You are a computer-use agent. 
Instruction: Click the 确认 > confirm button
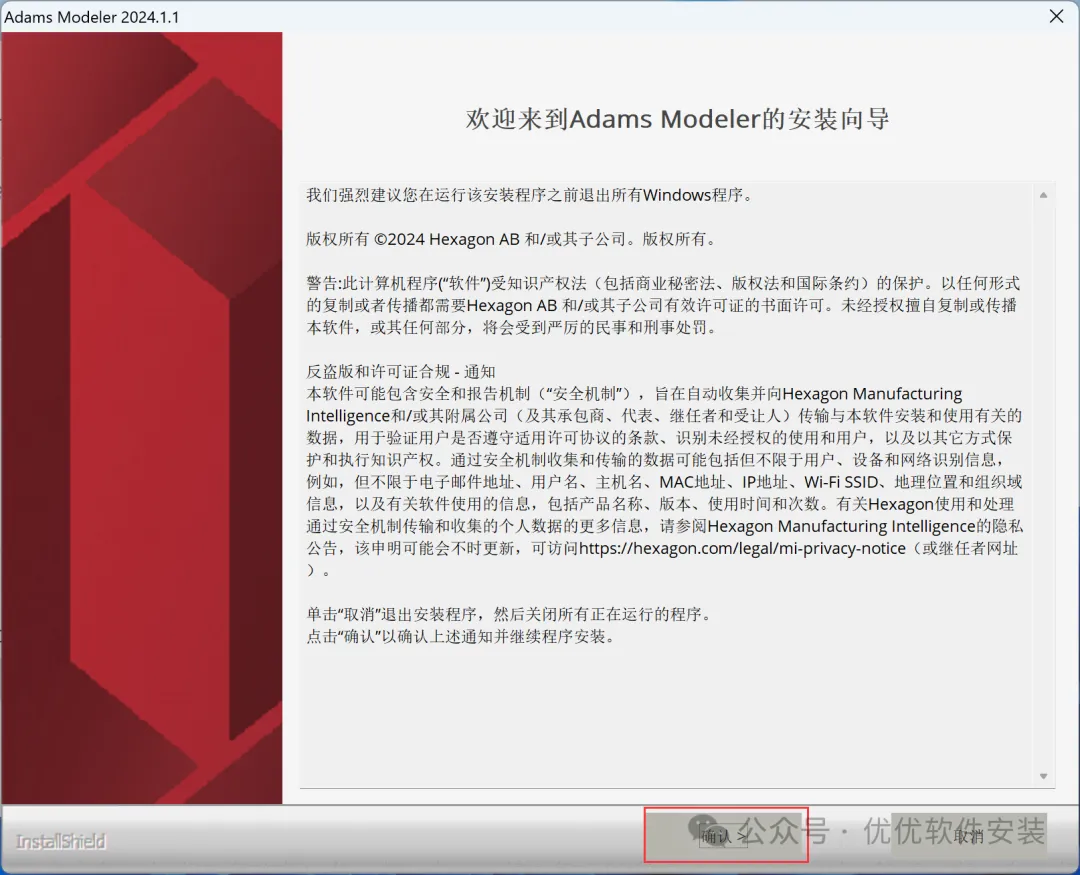(x=723, y=837)
